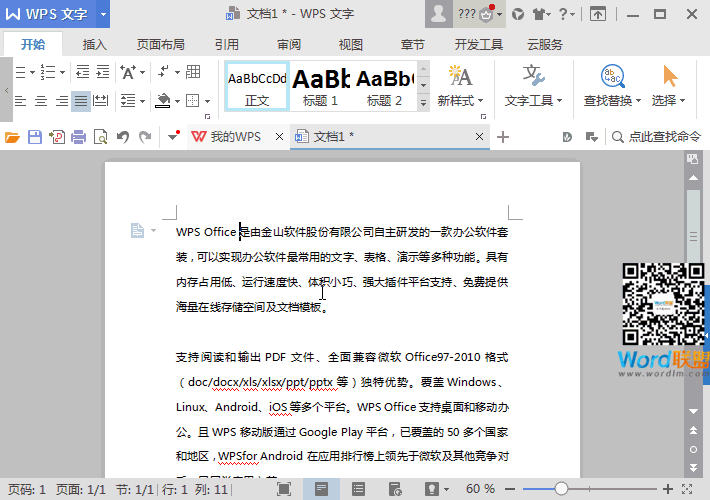Switch to web layout view in status bar
The width and height of the screenshot is (710, 500).
pos(395,489)
